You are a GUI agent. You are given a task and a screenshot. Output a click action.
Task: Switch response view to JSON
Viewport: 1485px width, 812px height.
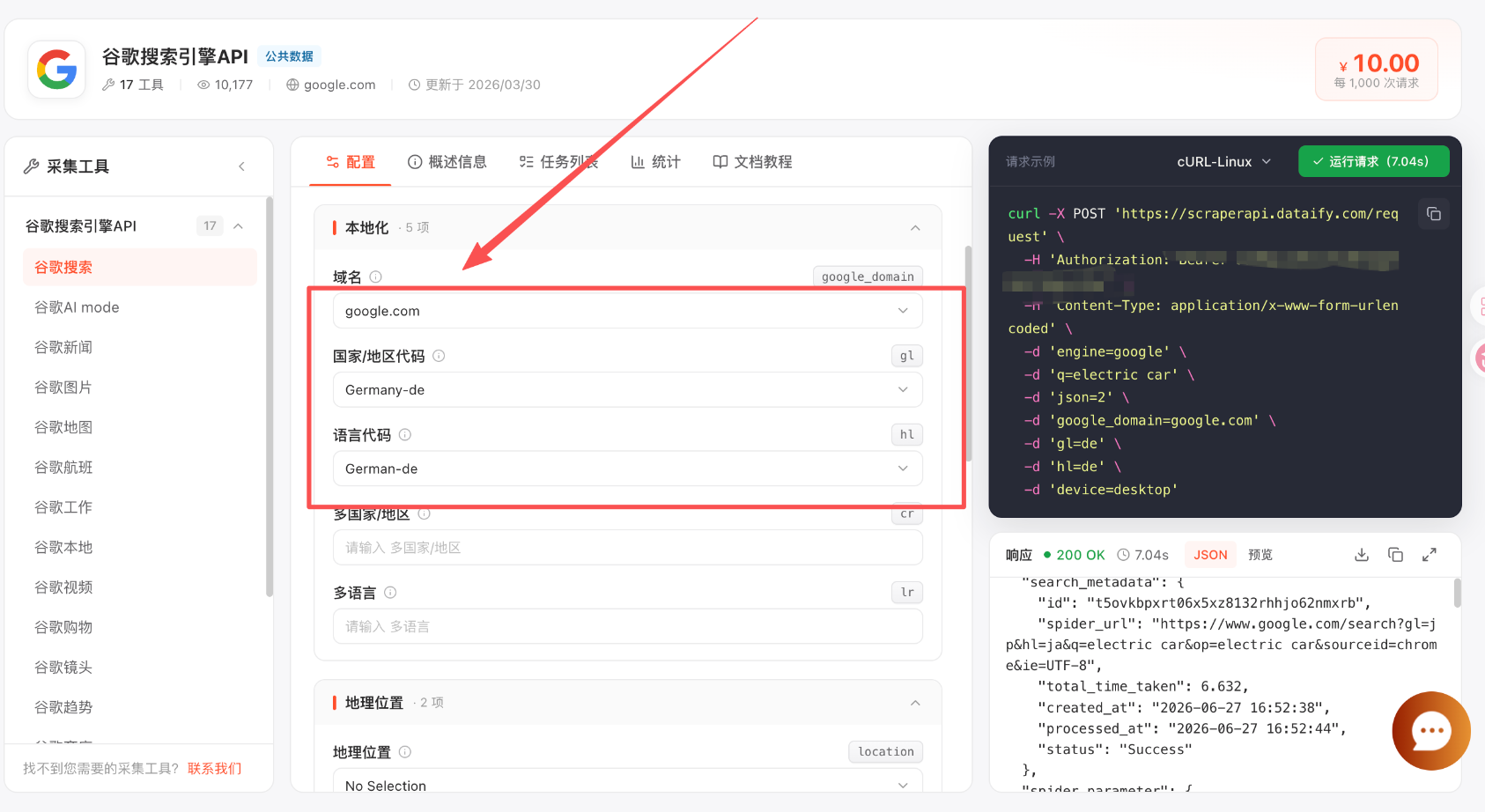pyautogui.click(x=1210, y=555)
